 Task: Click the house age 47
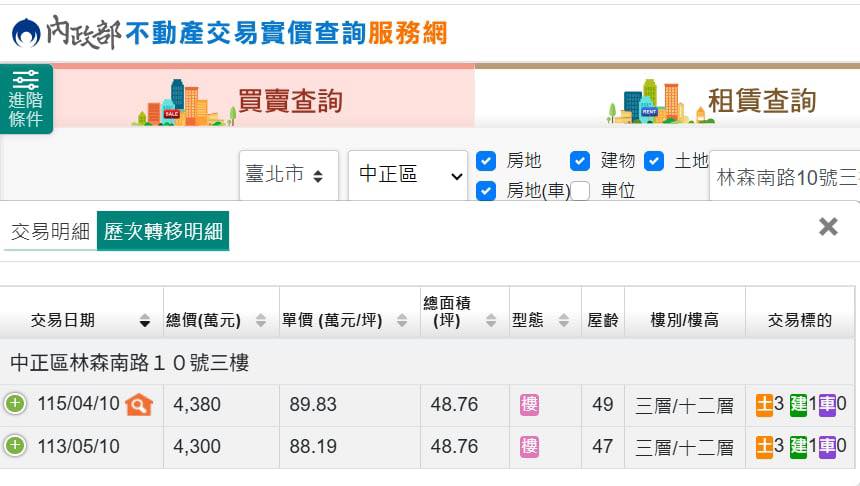(x=602, y=447)
